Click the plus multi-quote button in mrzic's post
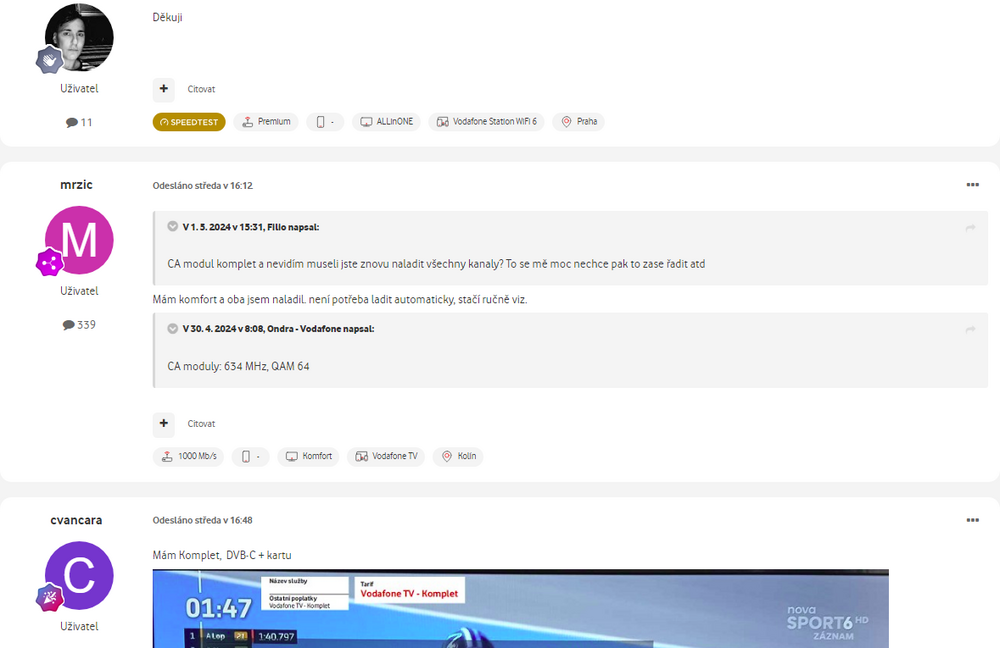The image size is (1000, 648). [164, 424]
